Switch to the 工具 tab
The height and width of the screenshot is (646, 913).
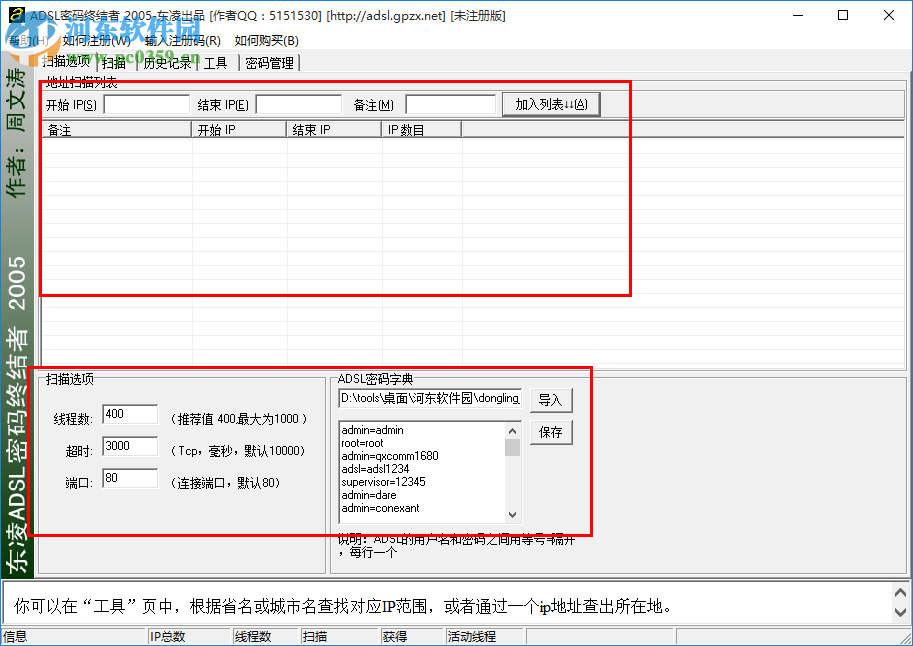pos(215,62)
